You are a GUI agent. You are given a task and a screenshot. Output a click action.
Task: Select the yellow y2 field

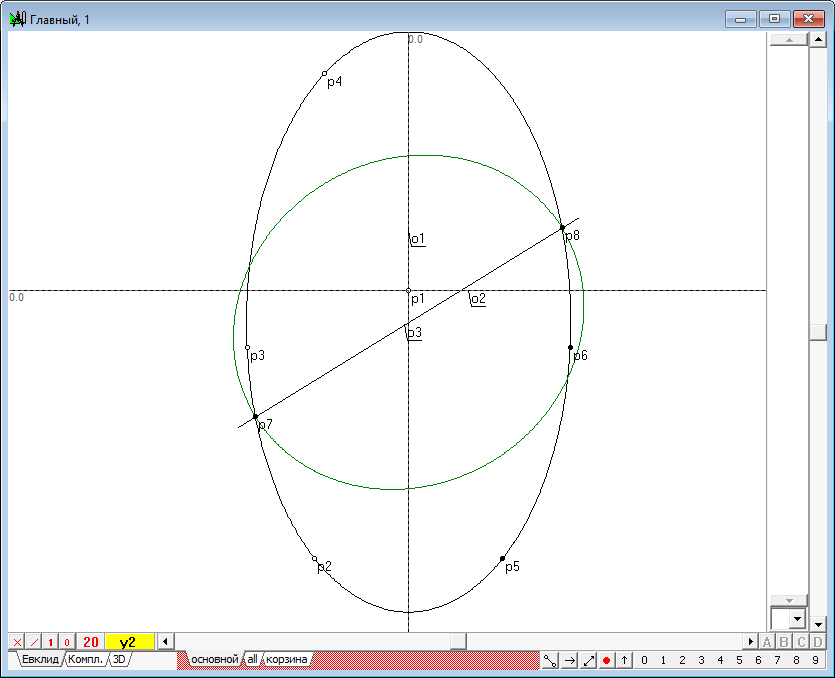coord(129,642)
